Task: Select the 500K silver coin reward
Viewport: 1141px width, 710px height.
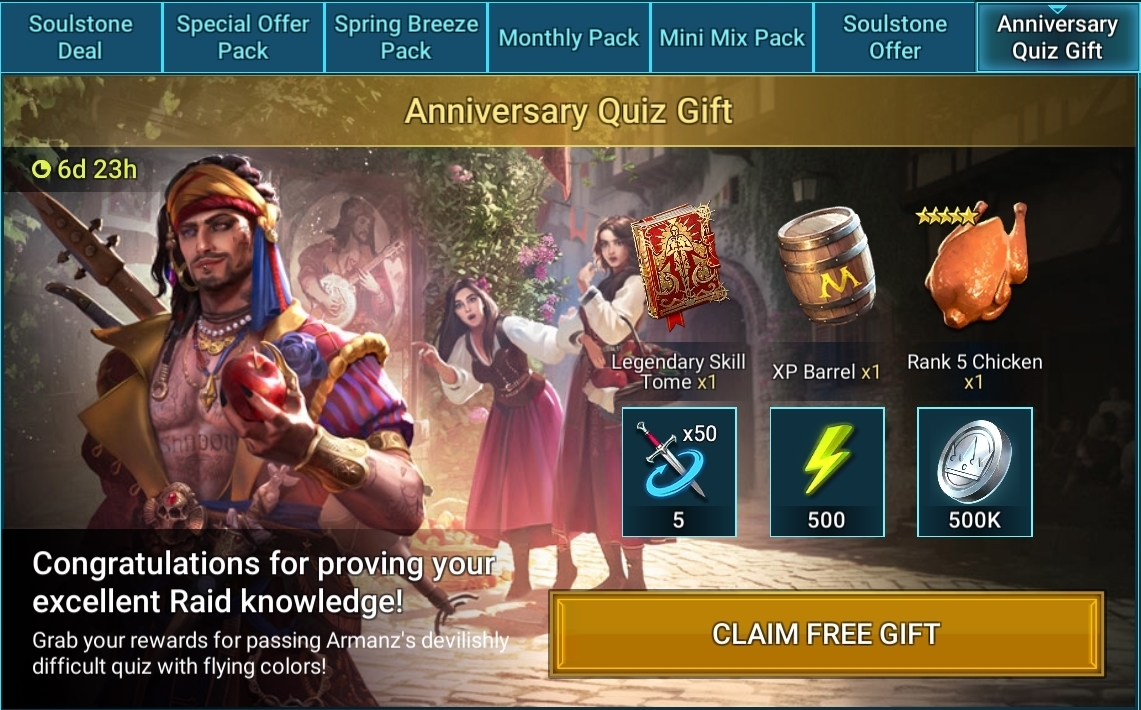Action: (974, 472)
